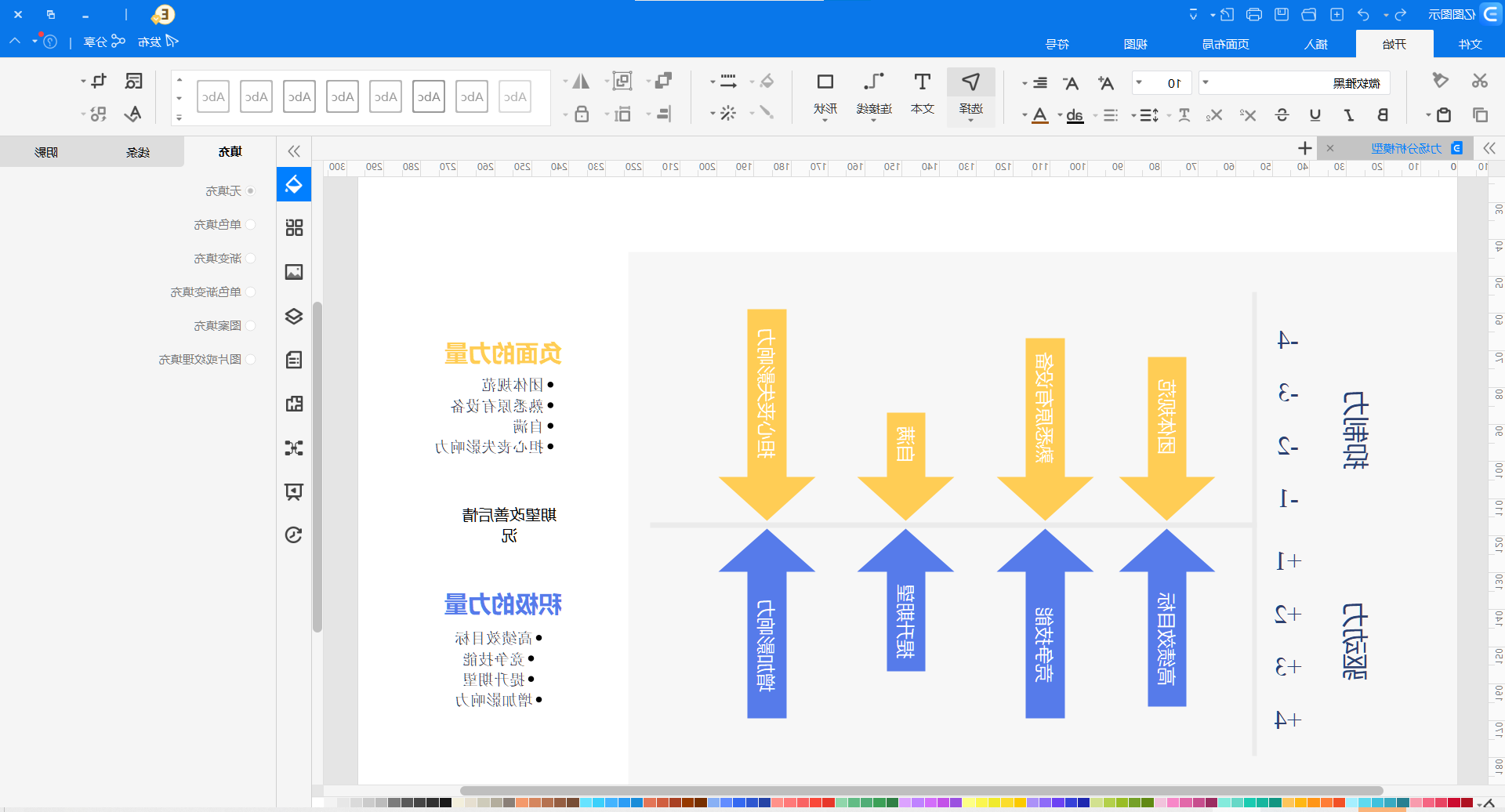1505x812 pixels.
Task: Open the Fill panel in the side strip
Action: tap(294, 184)
